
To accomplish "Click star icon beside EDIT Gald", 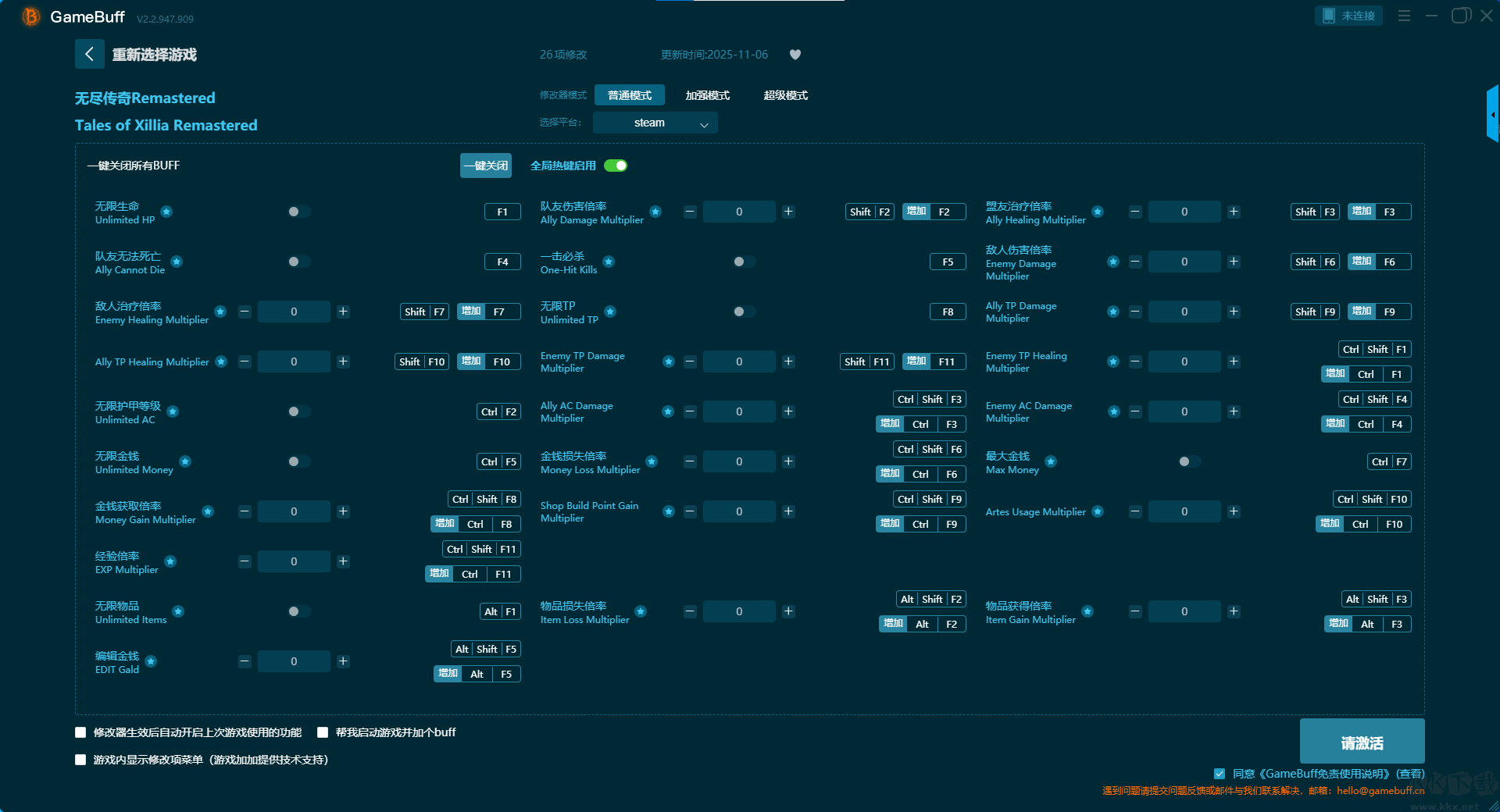I will point(151,661).
